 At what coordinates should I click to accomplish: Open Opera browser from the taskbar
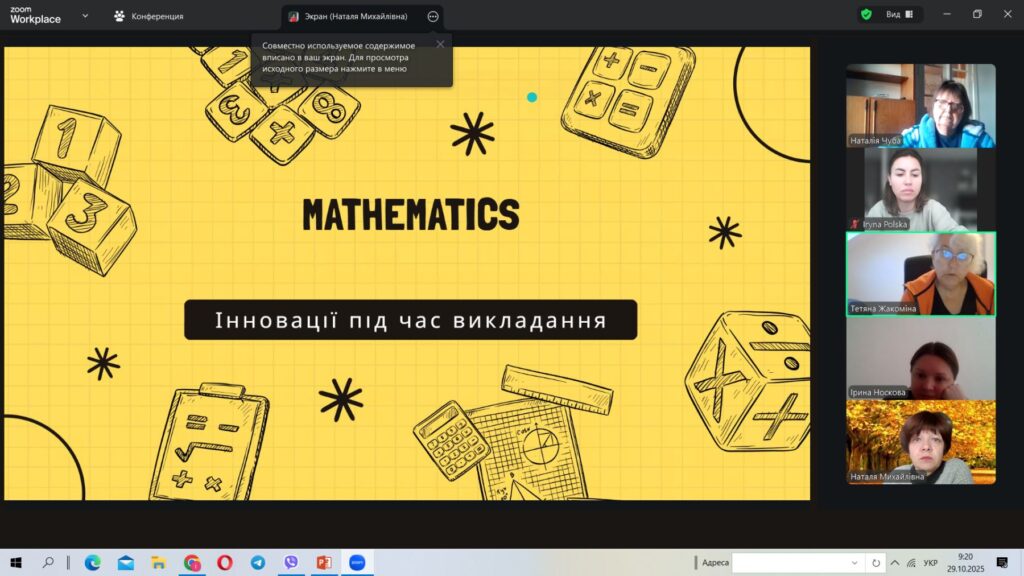225,563
